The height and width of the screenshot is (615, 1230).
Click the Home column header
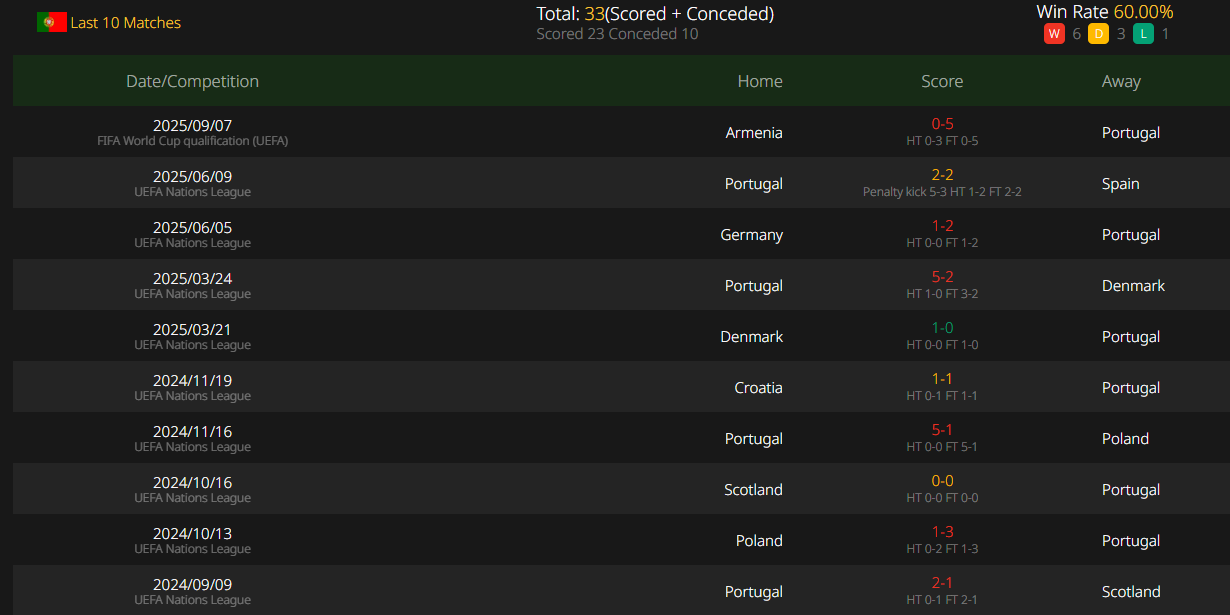tap(760, 81)
